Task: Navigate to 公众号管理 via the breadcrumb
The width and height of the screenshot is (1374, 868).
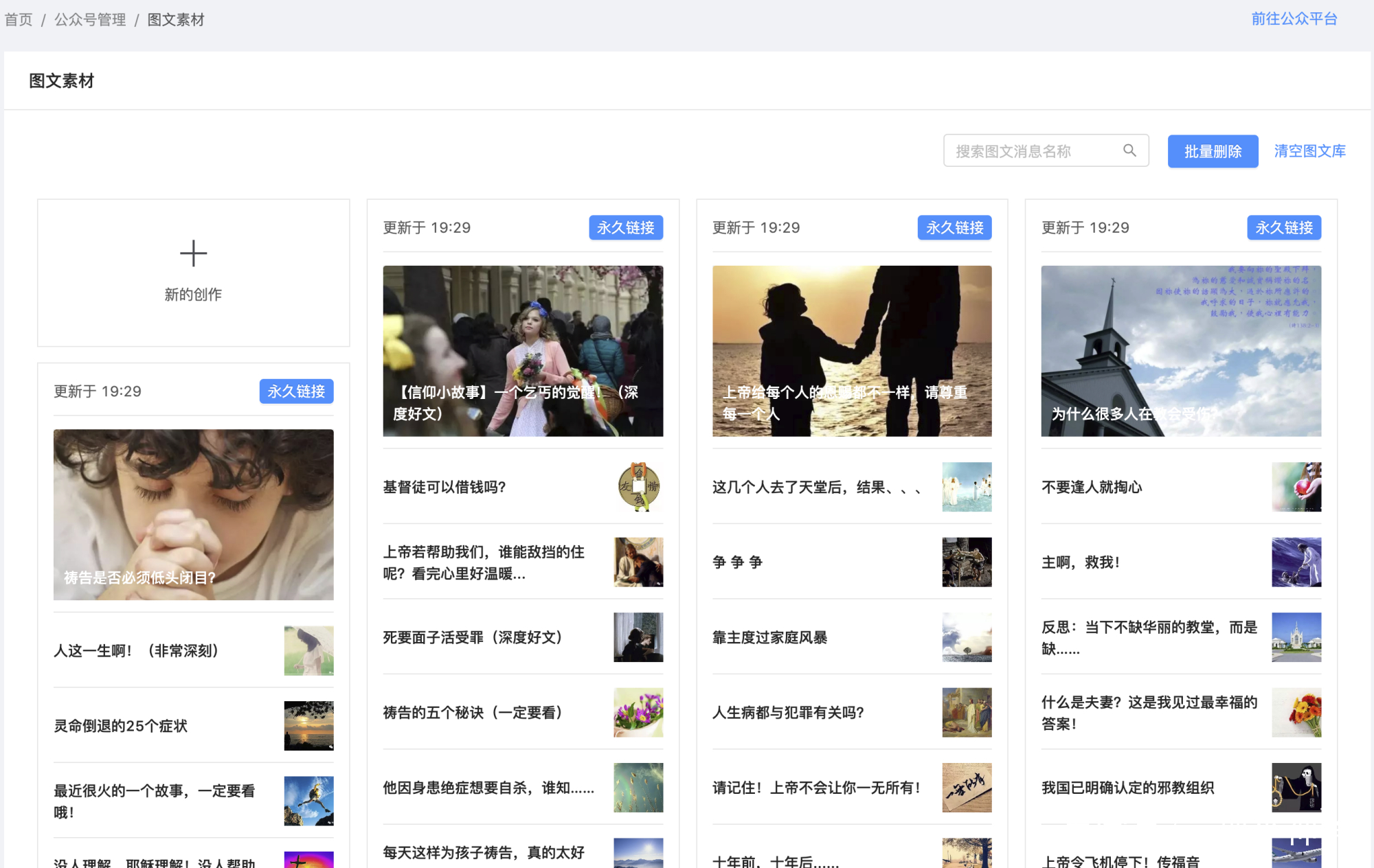Action: click(x=89, y=19)
